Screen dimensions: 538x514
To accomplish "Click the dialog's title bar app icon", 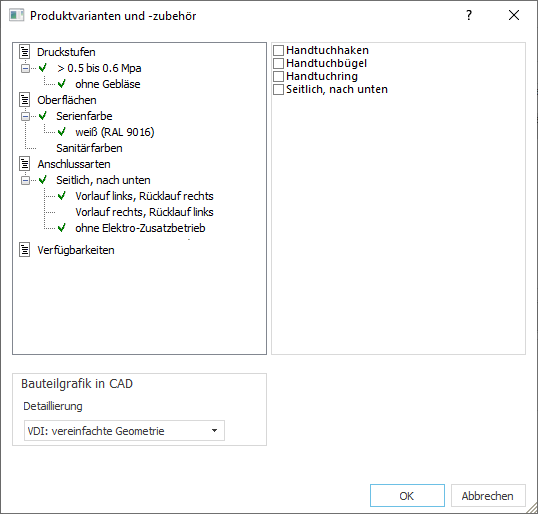I will pyautogui.click(x=16, y=15).
